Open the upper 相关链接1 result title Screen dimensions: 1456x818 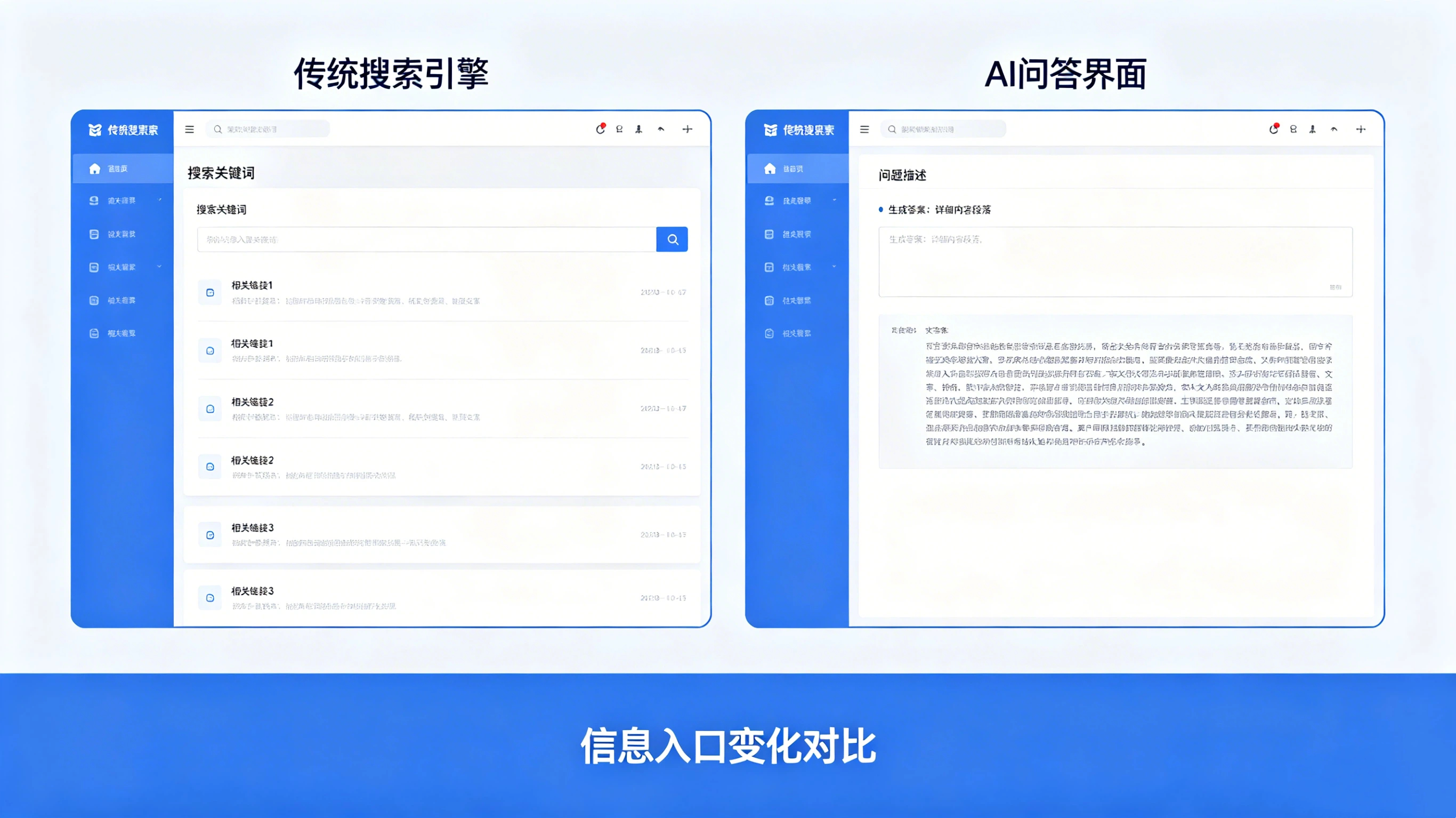[252, 285]
